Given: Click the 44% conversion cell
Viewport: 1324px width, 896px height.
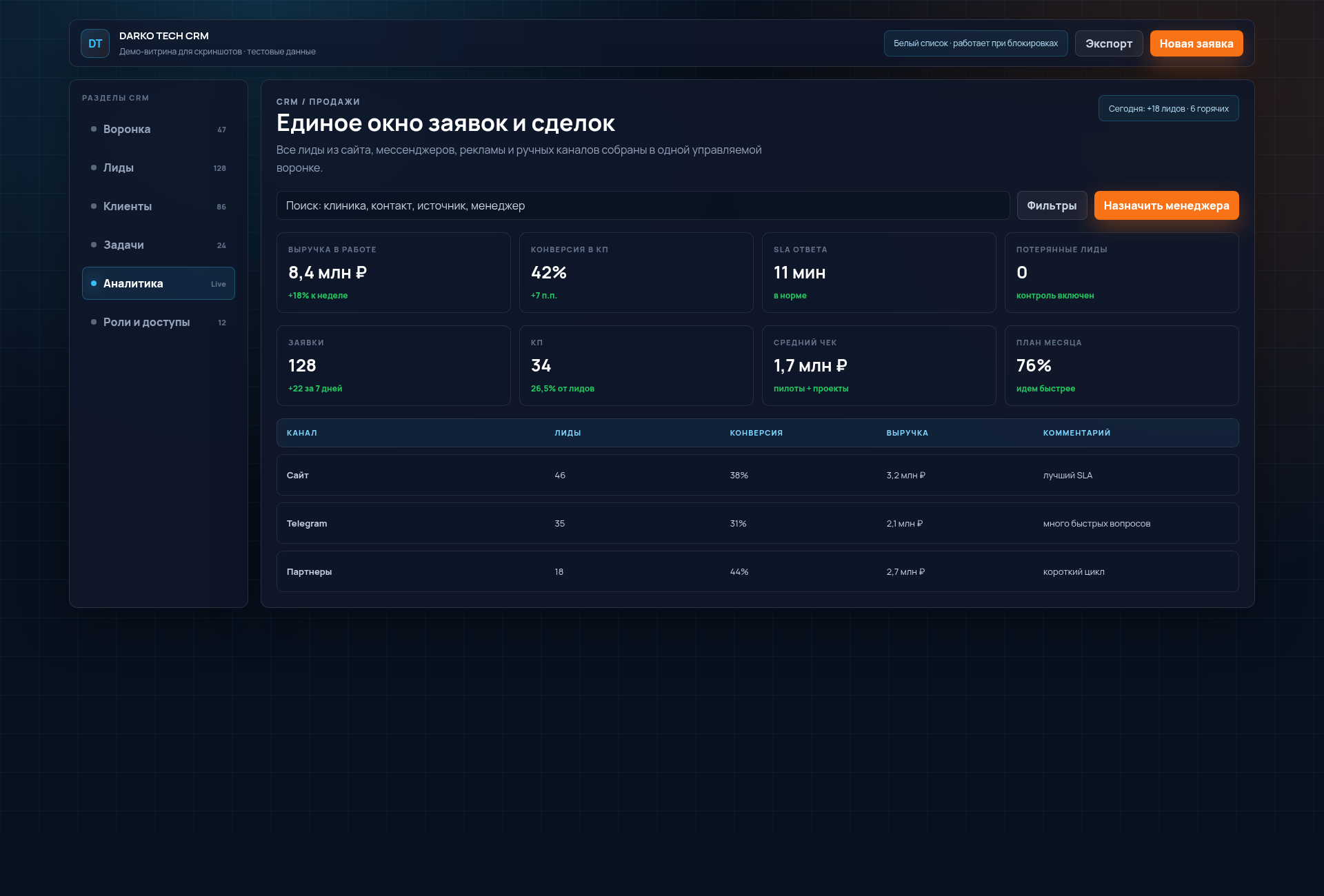Looking at the screenshot, I should 739,571.
